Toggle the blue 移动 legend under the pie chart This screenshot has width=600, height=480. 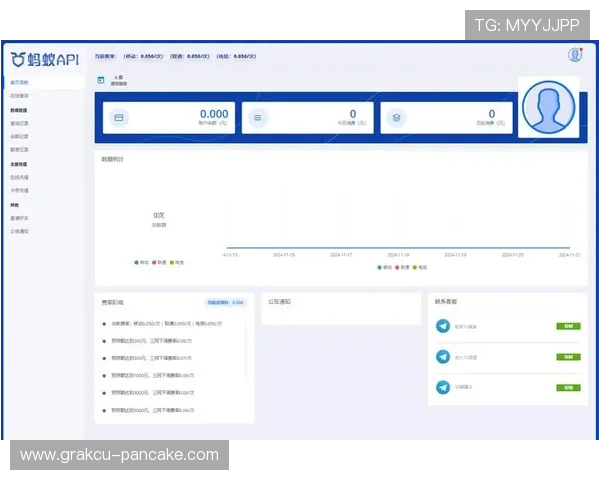[x=141, y=263]
